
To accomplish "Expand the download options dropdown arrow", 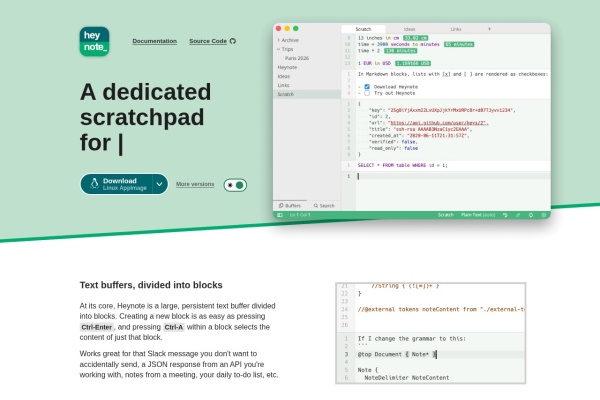I will 160,184.
